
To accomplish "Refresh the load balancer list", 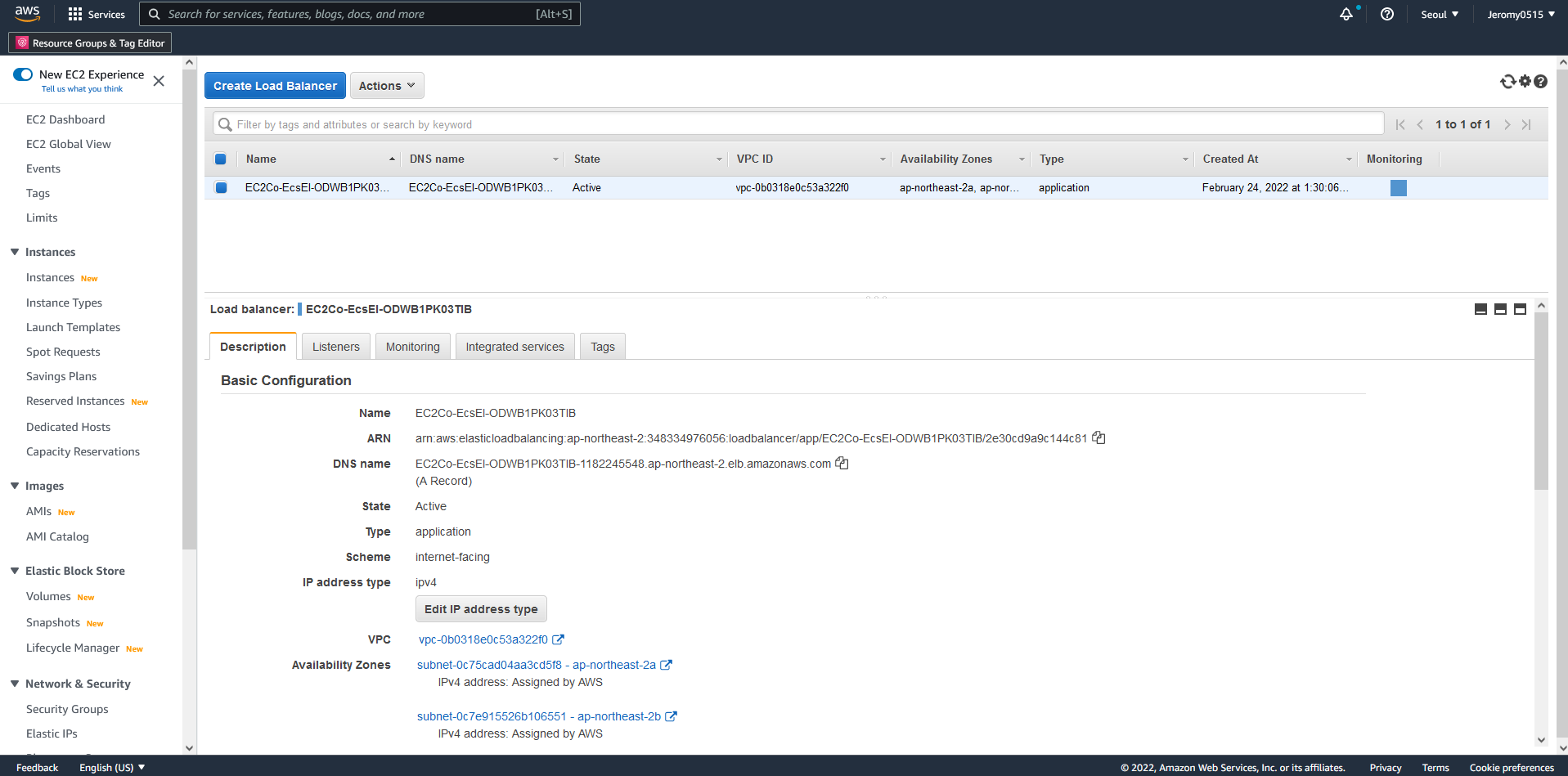I will click(x=1507, y=81).
